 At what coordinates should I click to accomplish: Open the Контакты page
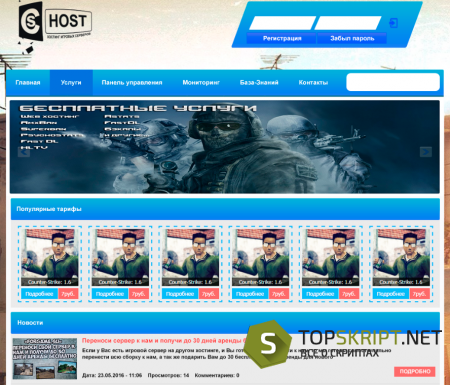[x=313, y=83]
